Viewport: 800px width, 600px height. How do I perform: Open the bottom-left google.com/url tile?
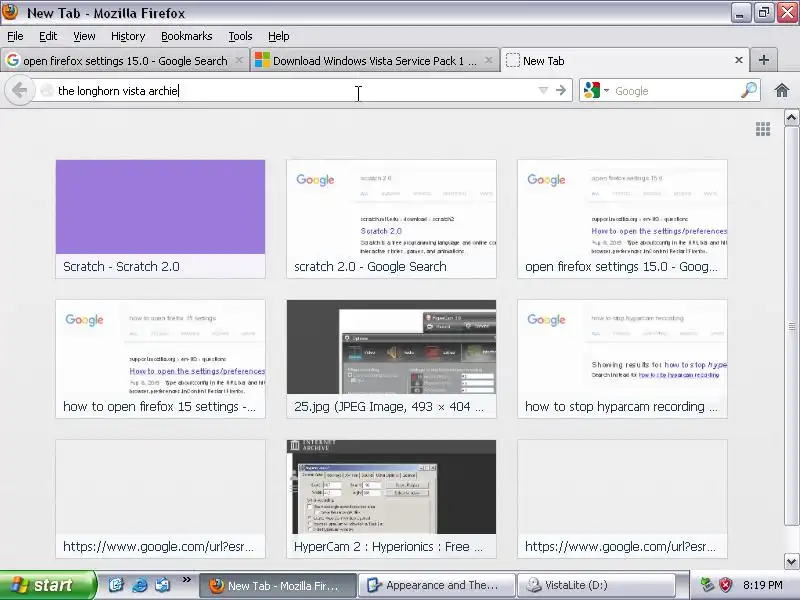160,498
